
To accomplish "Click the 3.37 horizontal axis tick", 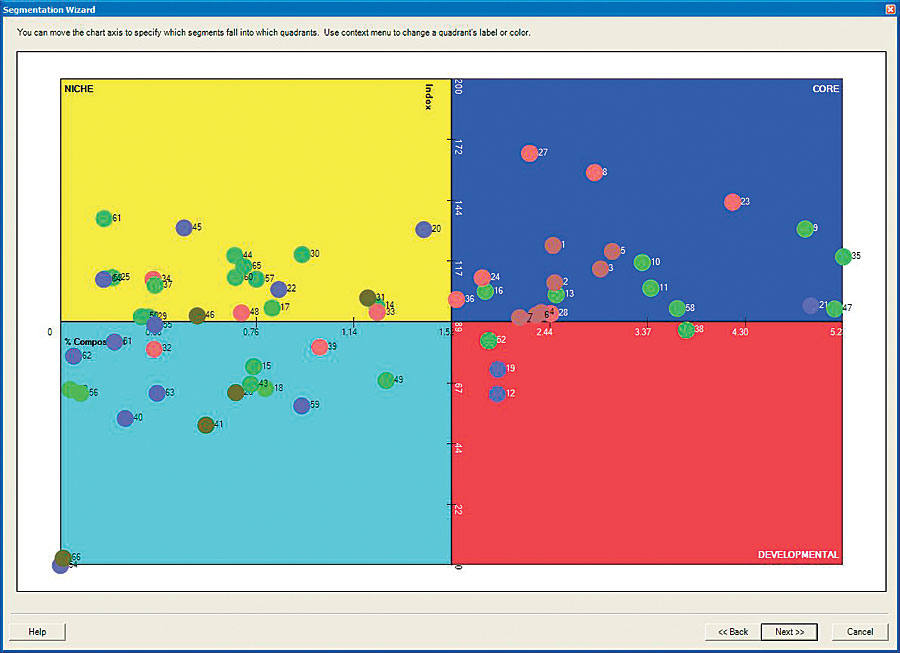I will (643, 332).
